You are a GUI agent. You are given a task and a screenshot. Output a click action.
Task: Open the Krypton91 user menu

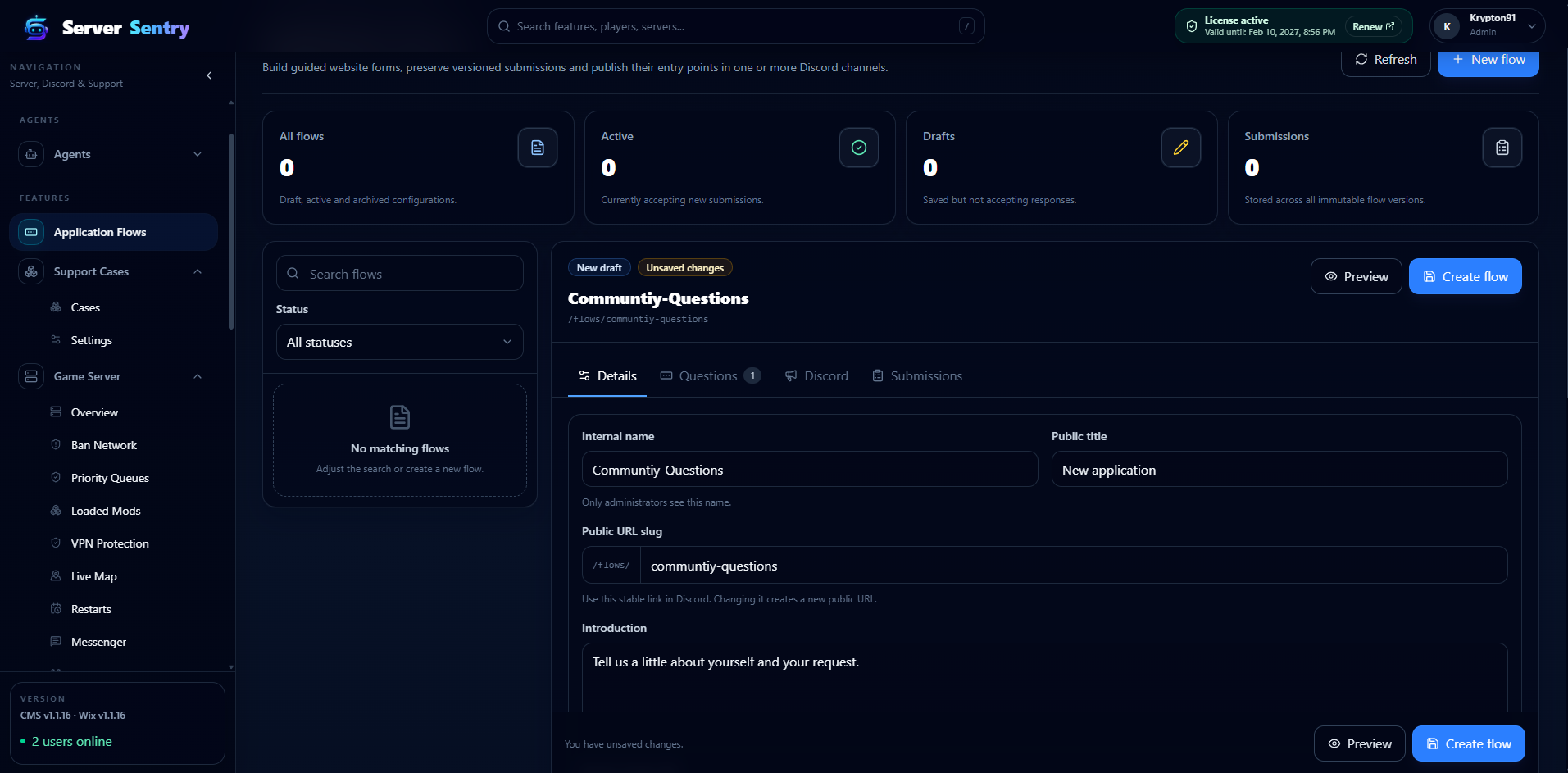1488,26
